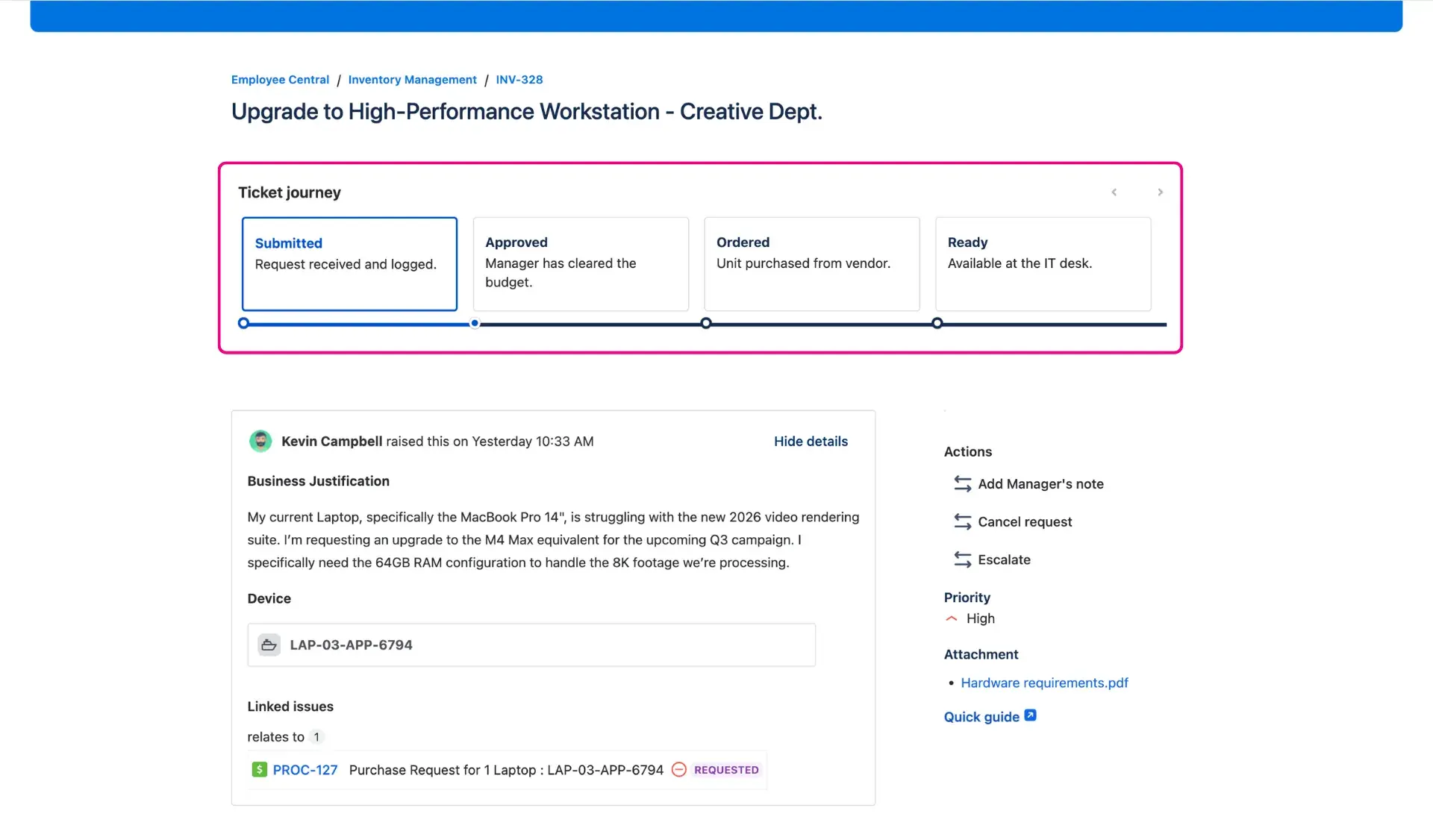Click the Cancel request transition icon

click(x=961, y=521)
